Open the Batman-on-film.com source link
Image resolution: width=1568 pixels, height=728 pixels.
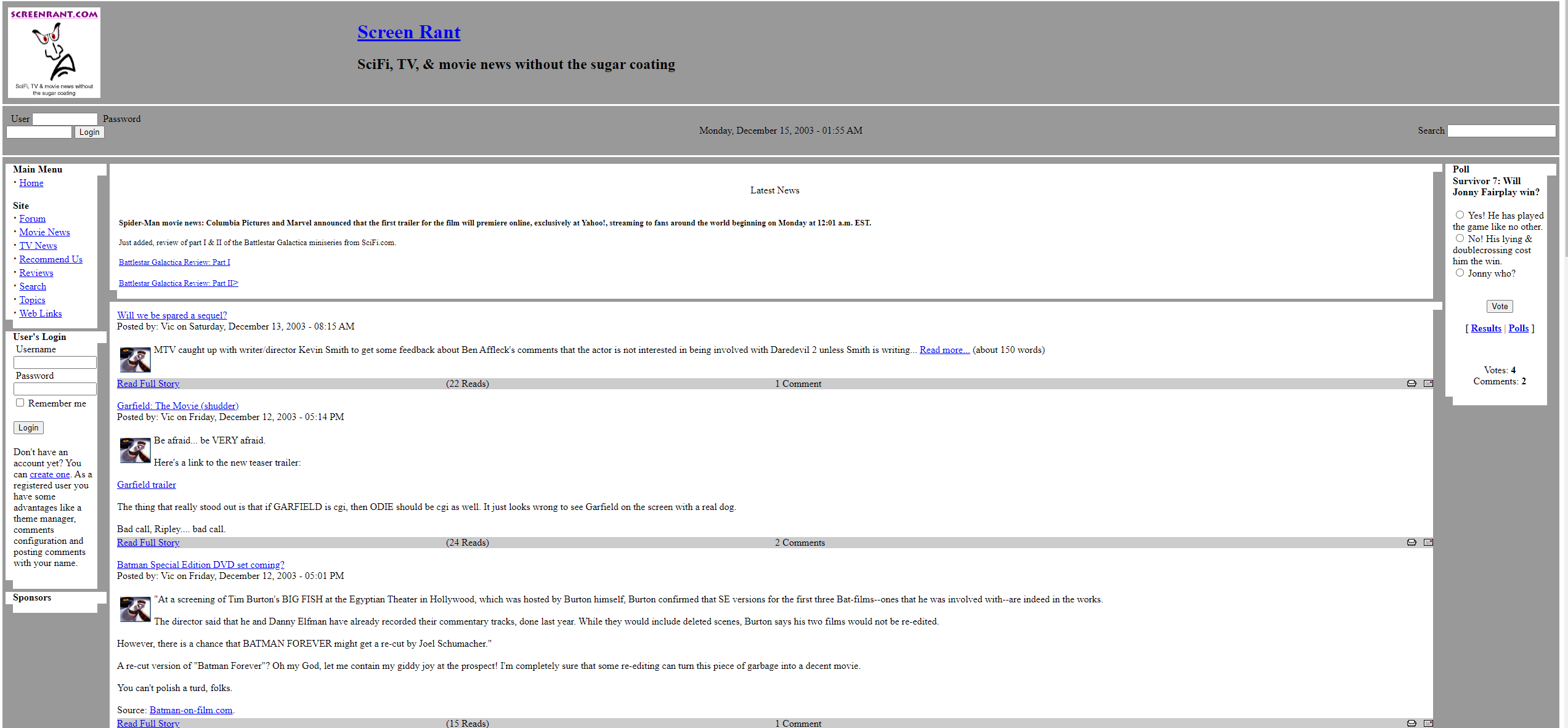click(x=191, y=710)
